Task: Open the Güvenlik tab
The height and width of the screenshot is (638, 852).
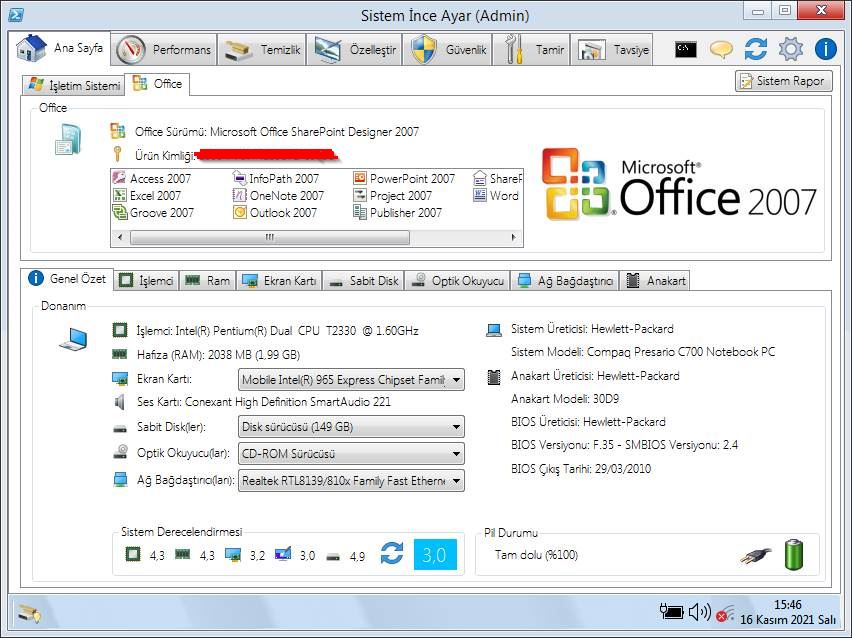Action: tap(448, 50)
